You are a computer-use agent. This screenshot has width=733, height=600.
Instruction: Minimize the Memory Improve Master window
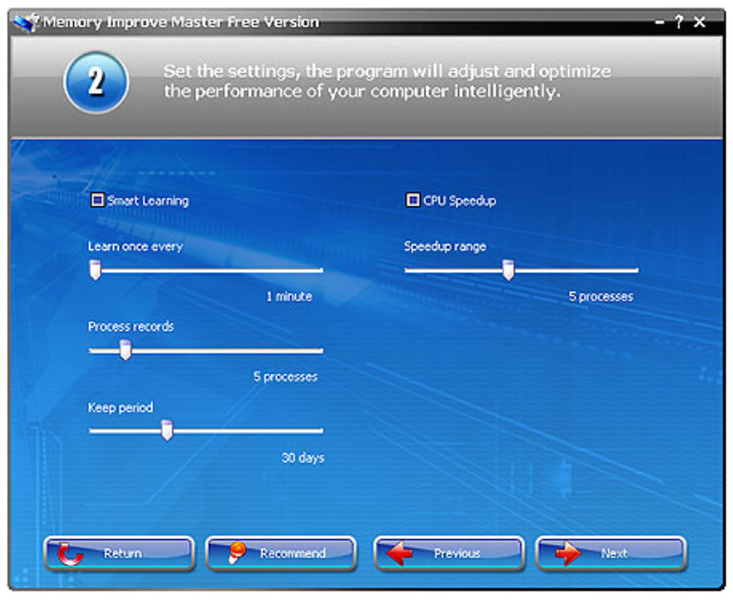[x=660, y=22]
